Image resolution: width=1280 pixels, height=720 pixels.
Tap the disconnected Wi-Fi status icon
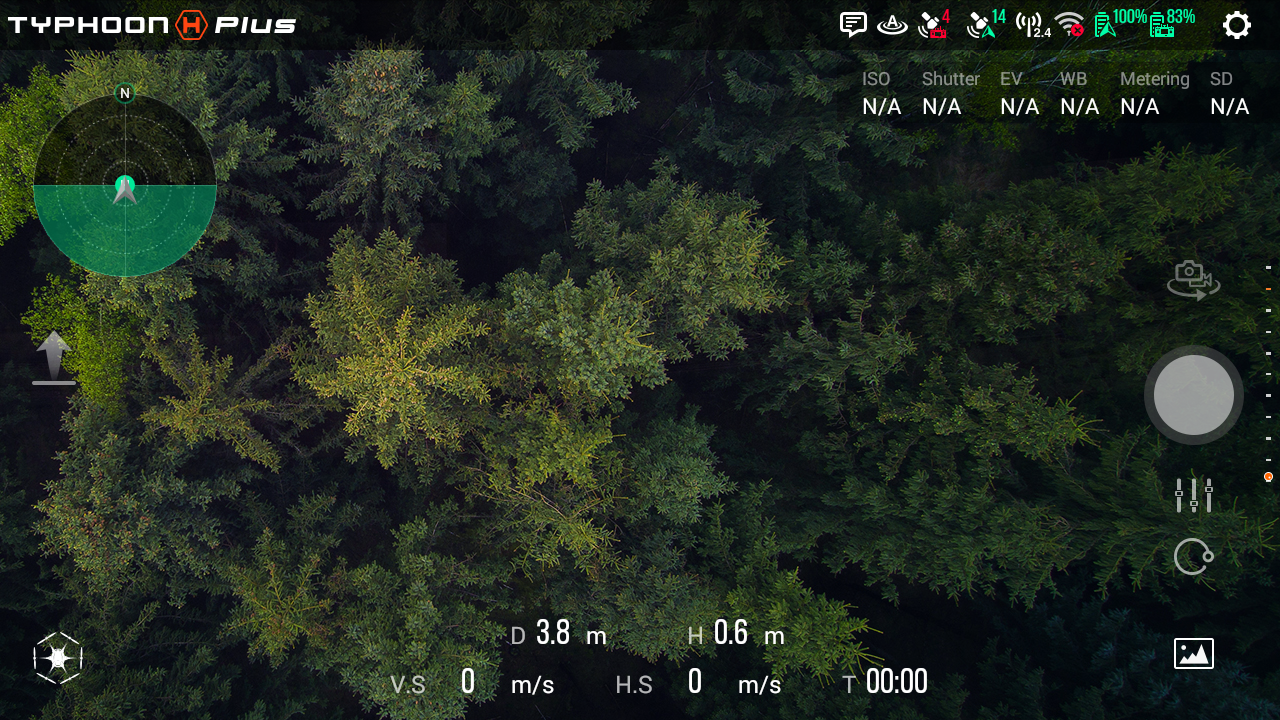[x=1070, y=24]
